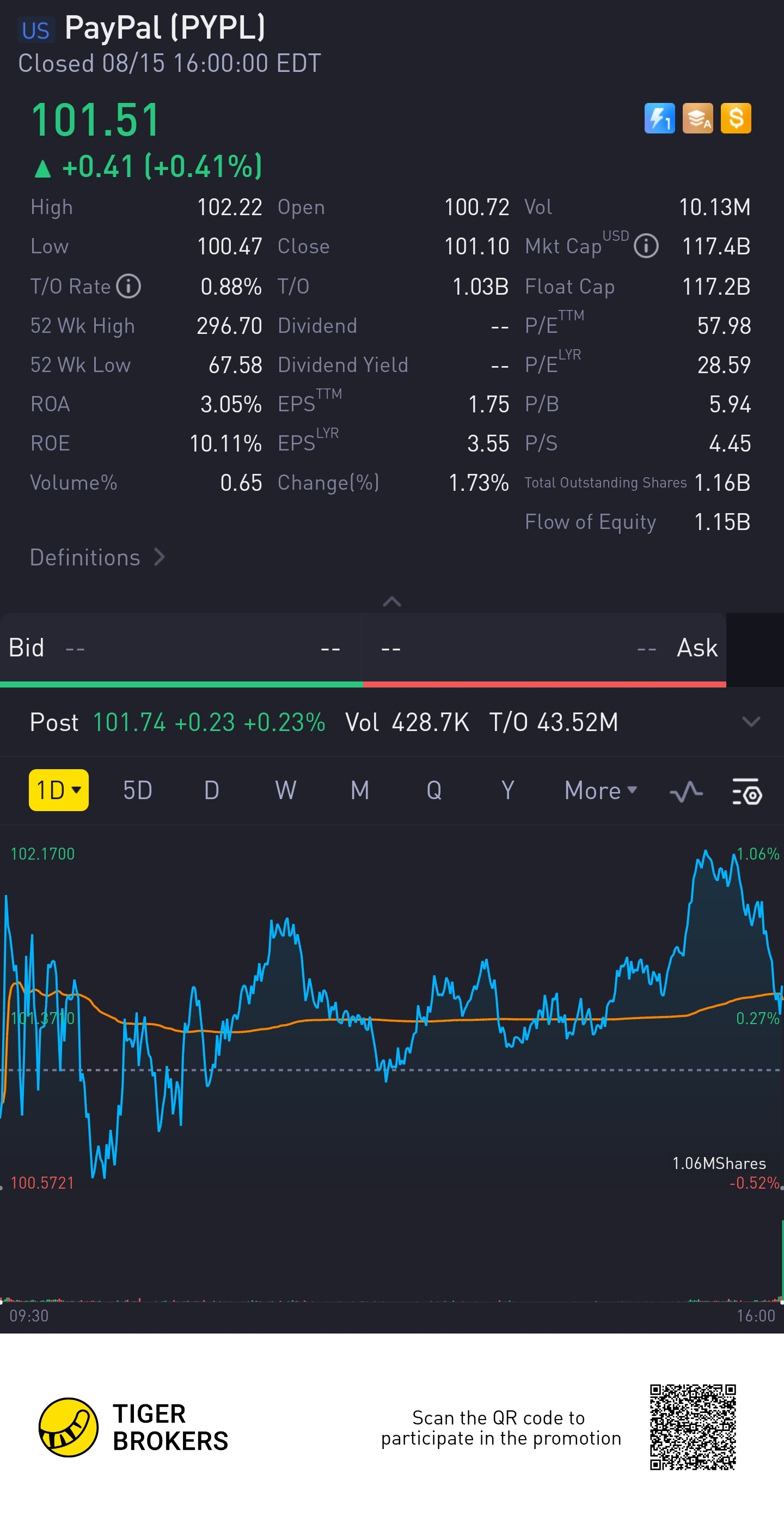784x1522 pixels.
Task: Open info for T/O Rate
Action: coord(128,287)
